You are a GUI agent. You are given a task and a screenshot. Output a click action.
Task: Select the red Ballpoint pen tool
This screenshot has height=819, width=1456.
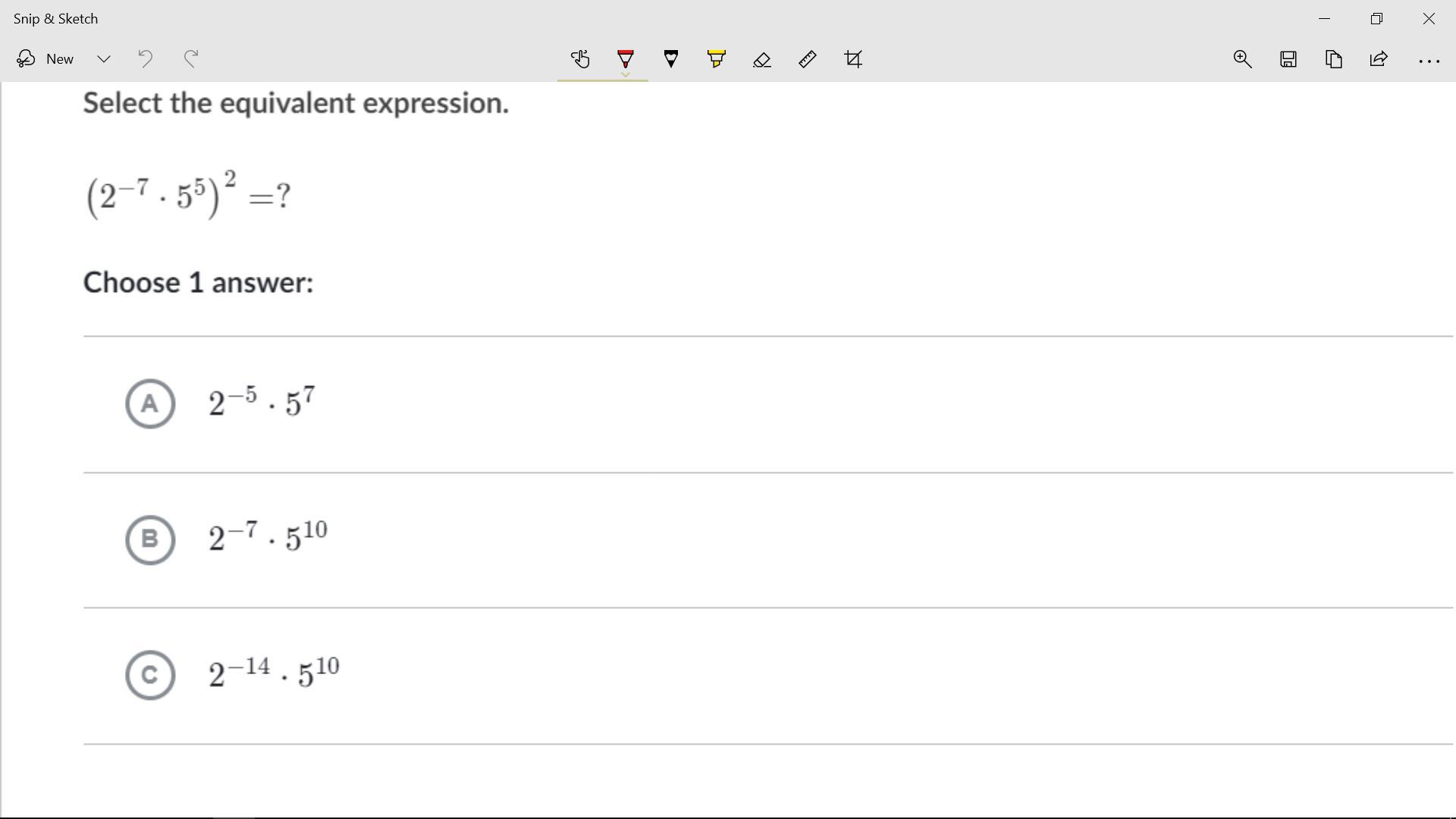tap(626, 58)
